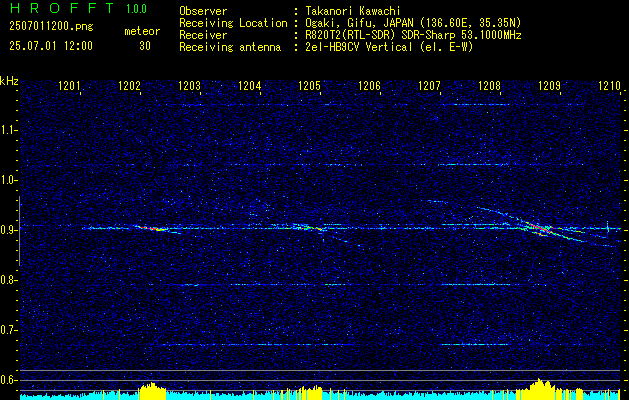Viewport: 629px width, 400px height.
Task: Click the meteor label
Action: (142, 31)
